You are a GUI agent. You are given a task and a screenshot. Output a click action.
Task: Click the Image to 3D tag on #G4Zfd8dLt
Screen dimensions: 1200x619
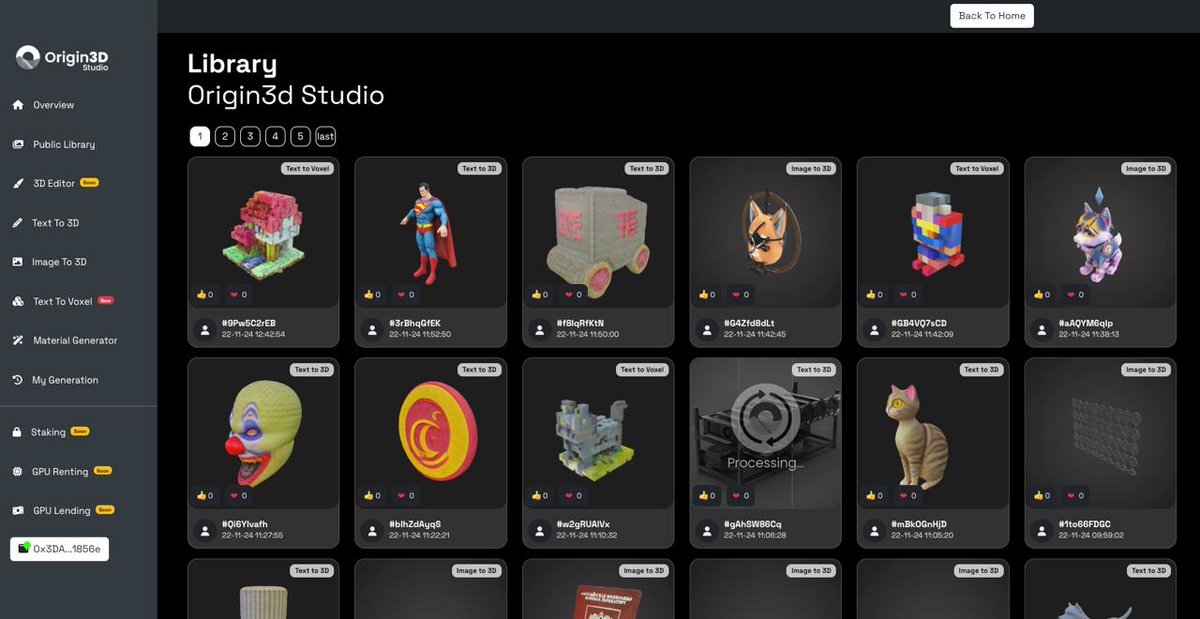[810, 169]
